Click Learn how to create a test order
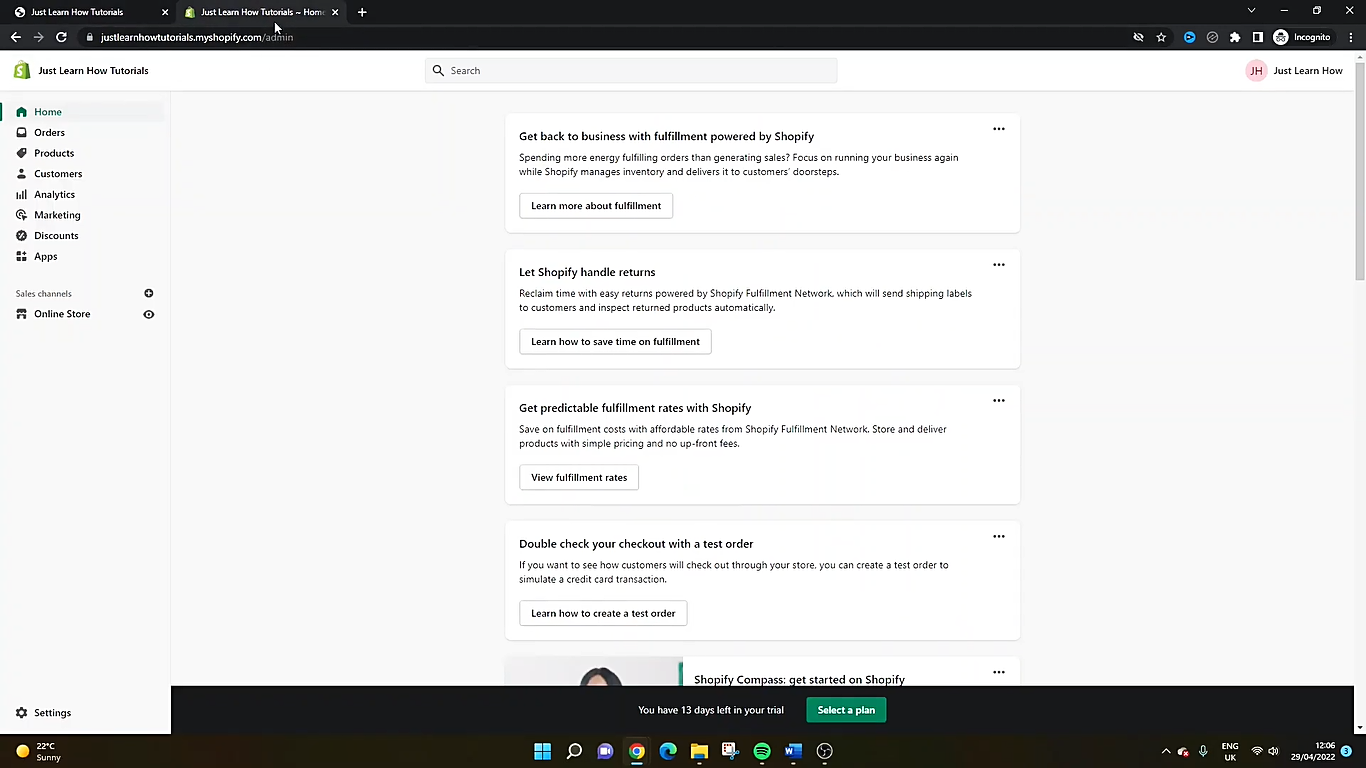 (603, 614)
